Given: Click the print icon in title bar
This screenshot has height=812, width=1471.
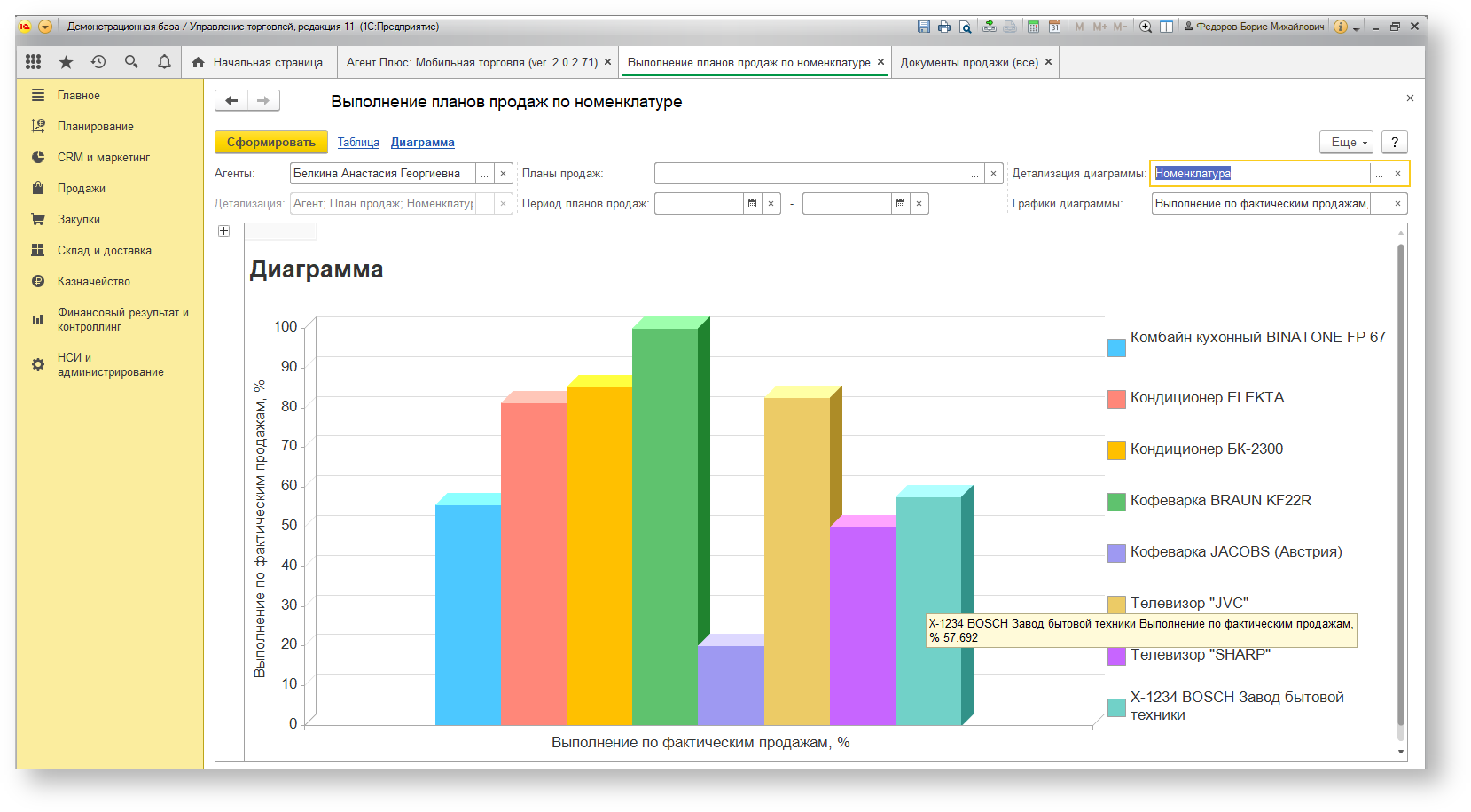Looking at the screenshot, I should tap(944, 27).
